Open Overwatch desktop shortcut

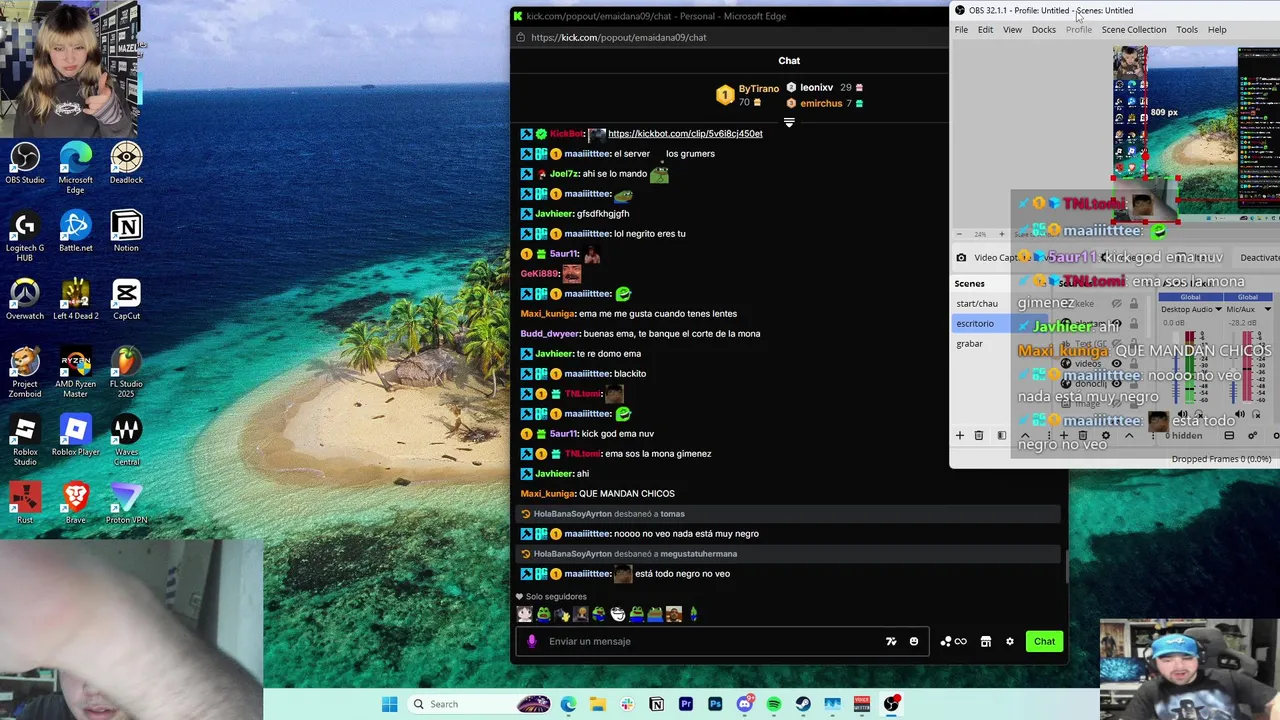click(x=25, y=300)
